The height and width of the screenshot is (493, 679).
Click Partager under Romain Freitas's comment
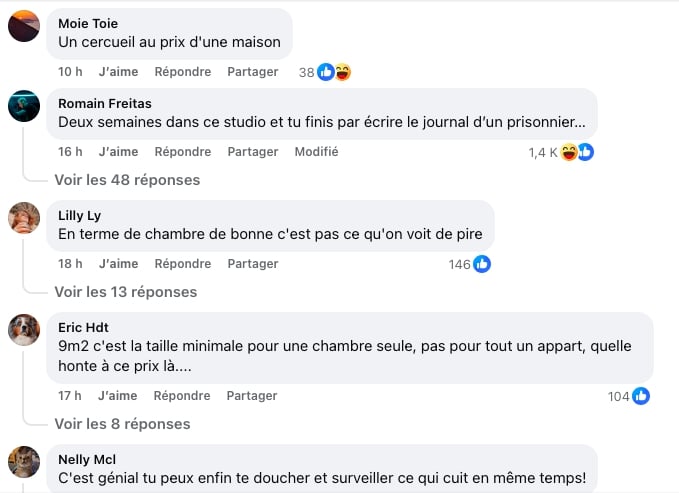252,152
